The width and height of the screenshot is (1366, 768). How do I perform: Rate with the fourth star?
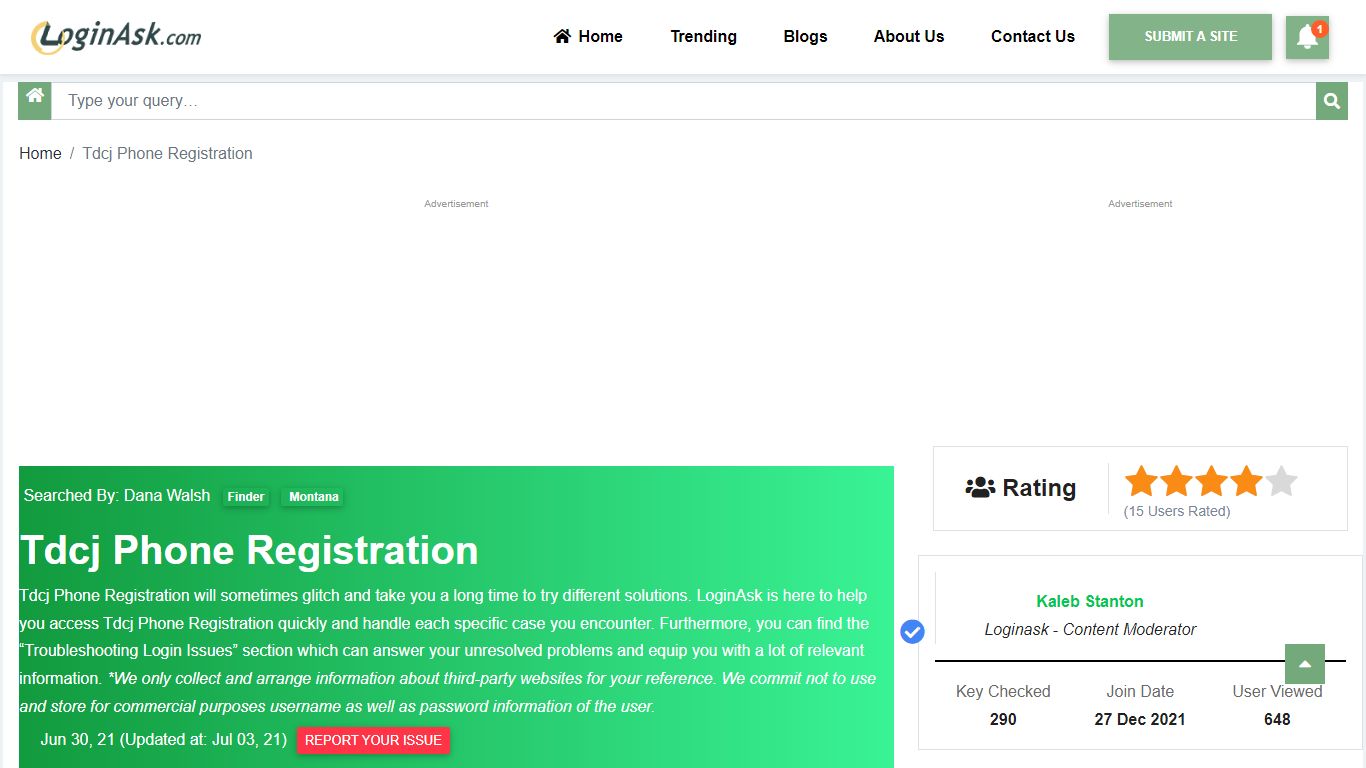point(1246,482)
